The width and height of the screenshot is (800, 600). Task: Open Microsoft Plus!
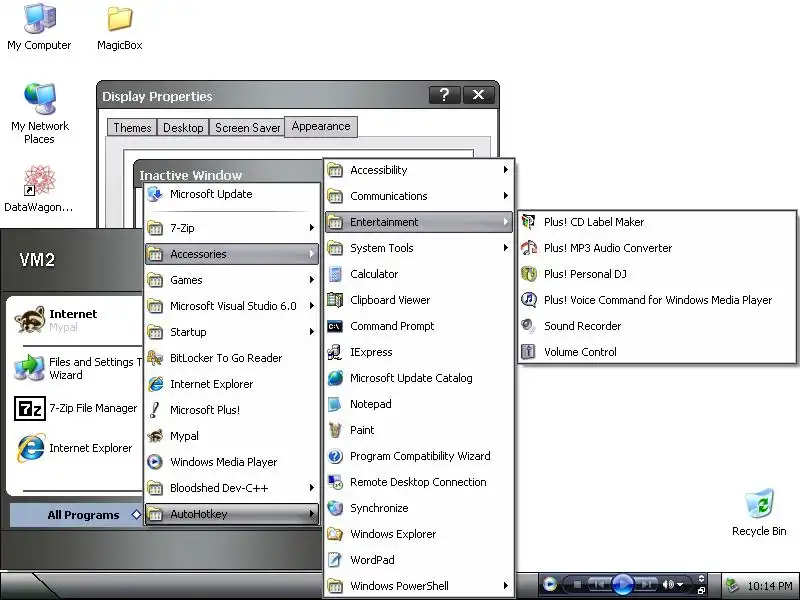pos(232,410)
